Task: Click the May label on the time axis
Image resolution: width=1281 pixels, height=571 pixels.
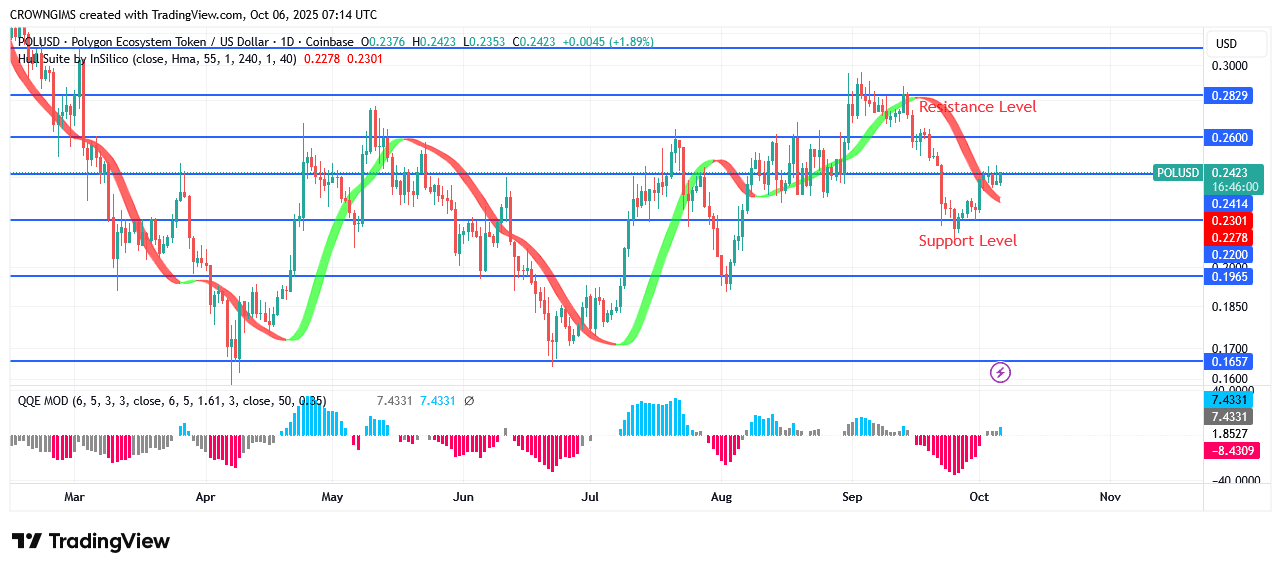Action: [333, 497]
